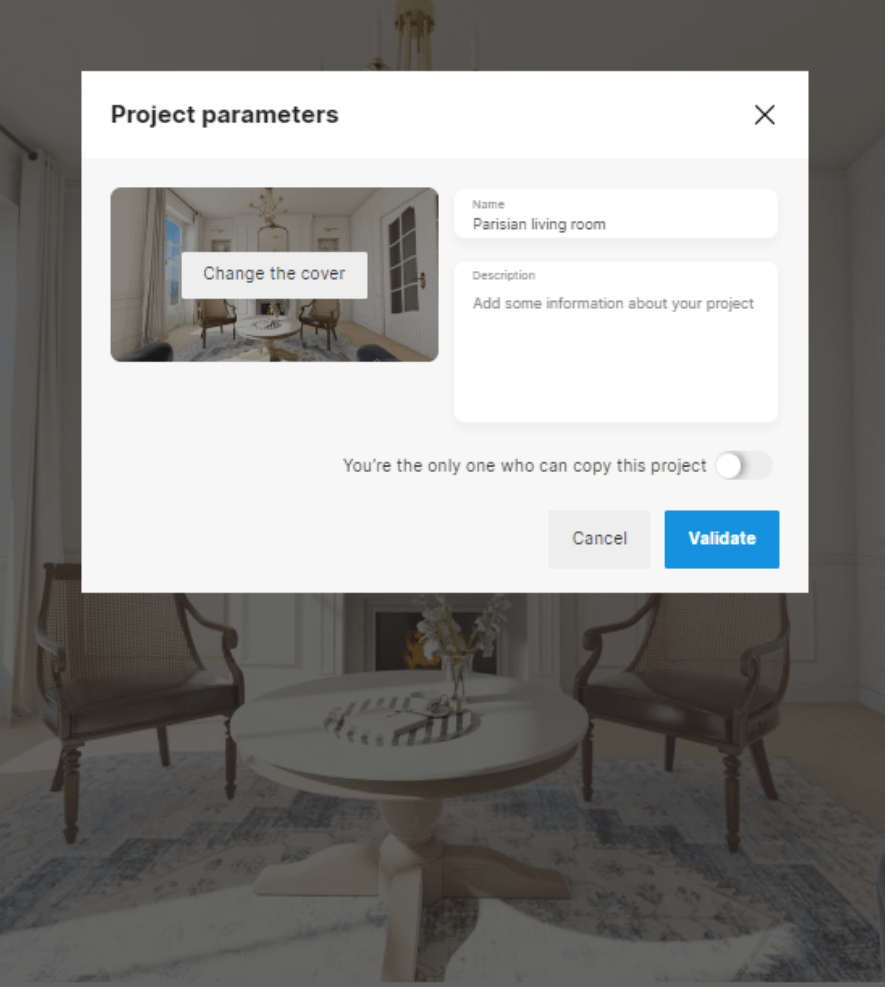Image resolution: width=885 pixels, height=987 pixels.
Task: Focus the Name field containing Parisian living room
Action: point(616,214)
